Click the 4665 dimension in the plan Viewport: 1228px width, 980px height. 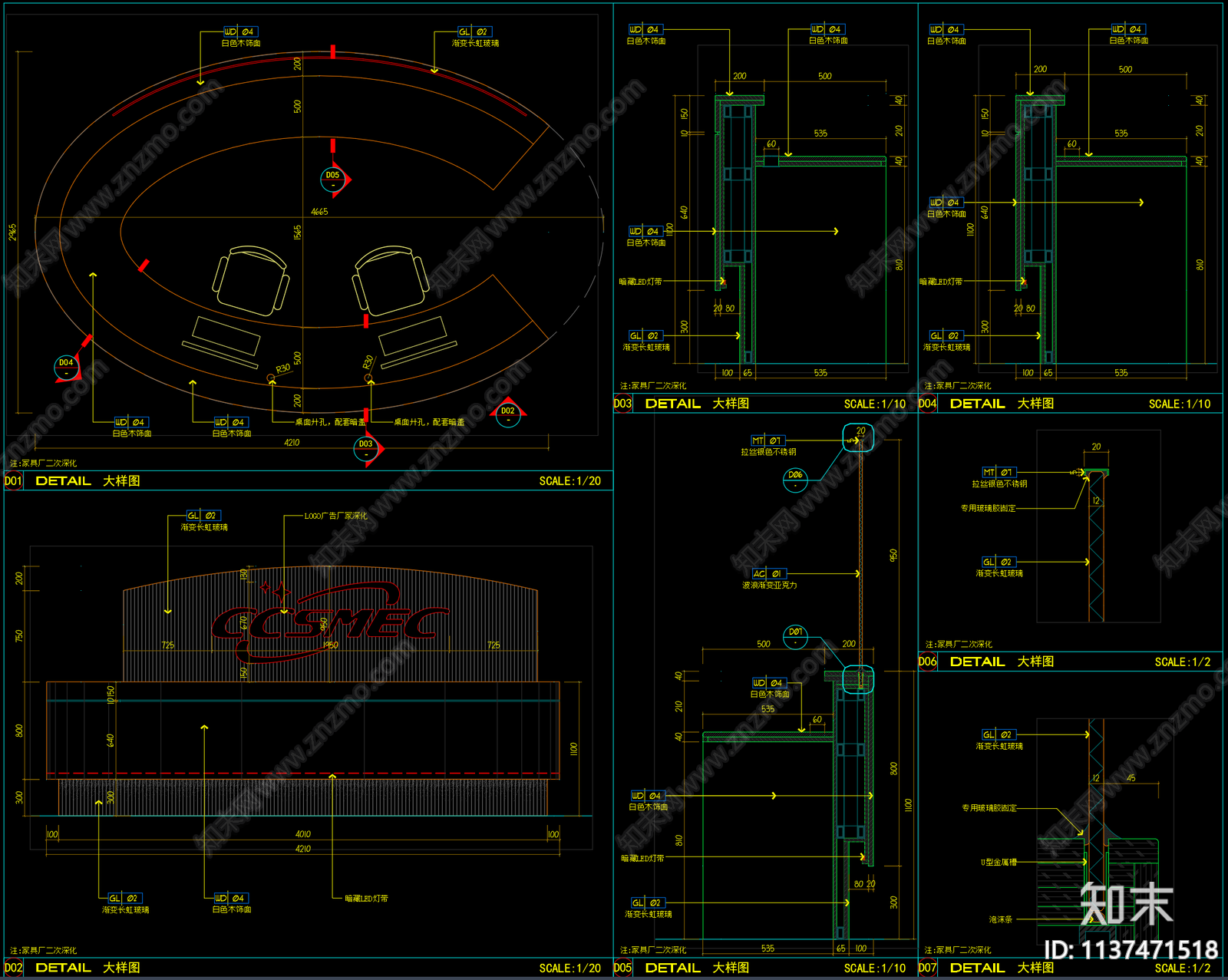319,212
